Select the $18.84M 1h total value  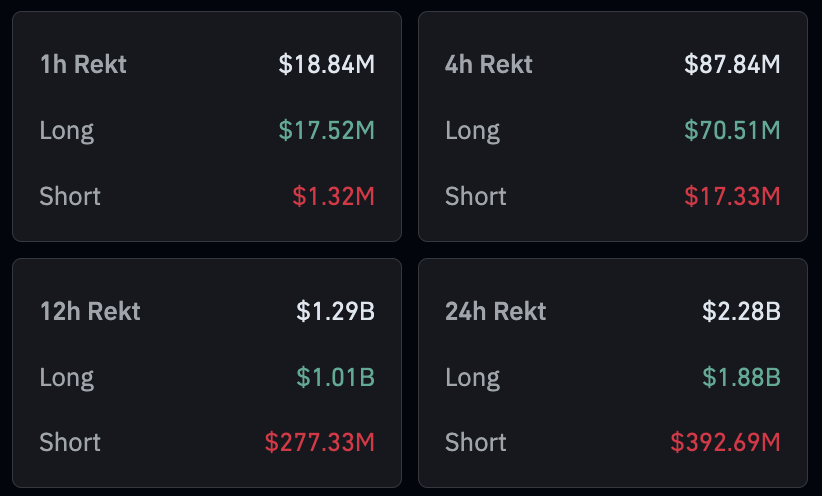(326, 65)
